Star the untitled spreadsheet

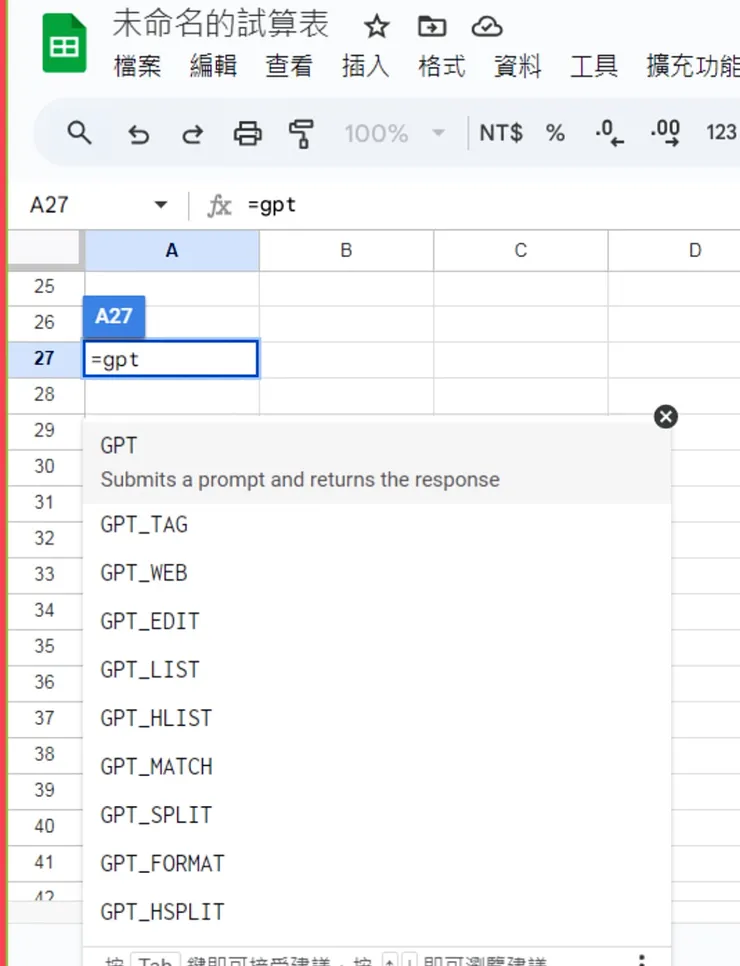376,27
